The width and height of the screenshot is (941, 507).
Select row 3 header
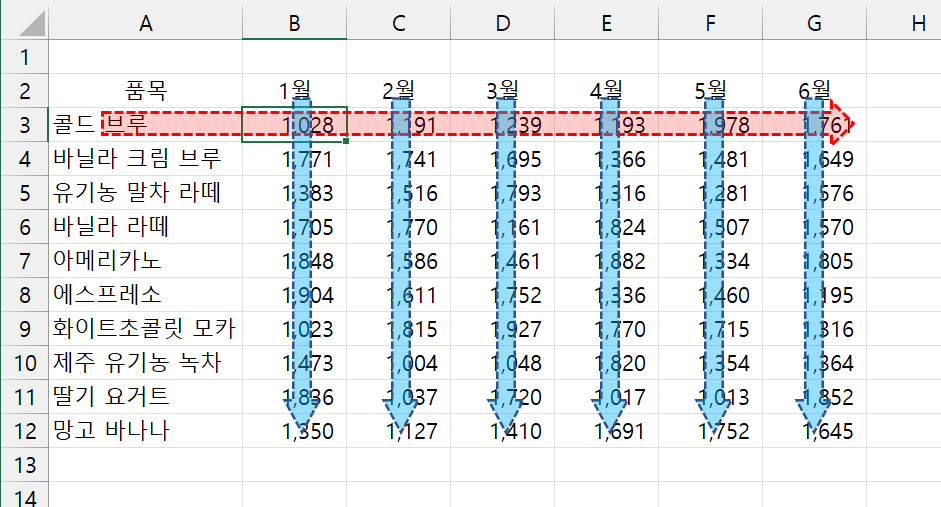point(24,124)
